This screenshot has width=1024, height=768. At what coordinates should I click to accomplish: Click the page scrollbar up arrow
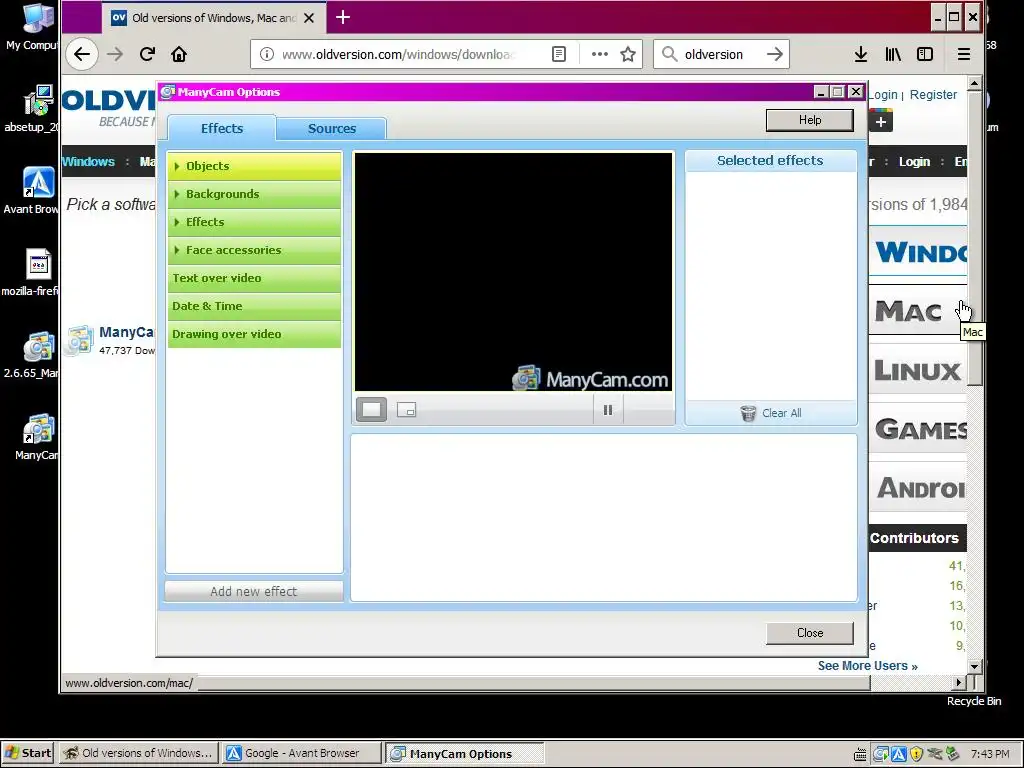[974, 83]
